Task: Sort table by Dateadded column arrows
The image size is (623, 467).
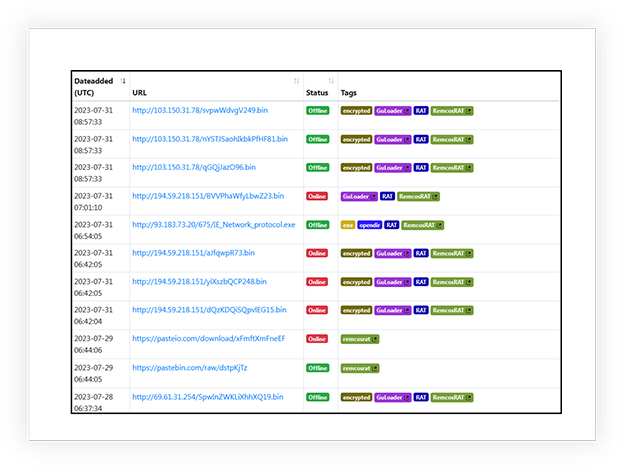Action: (x=123, y=81)
